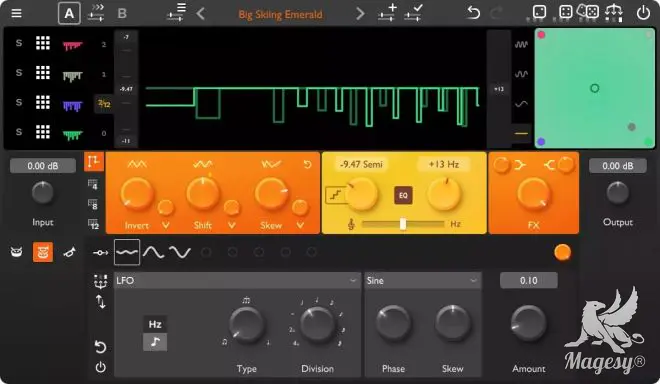Edit the input 0.00 dB field
This screenshot has width=660, height=384.
[x=43, y=166]
